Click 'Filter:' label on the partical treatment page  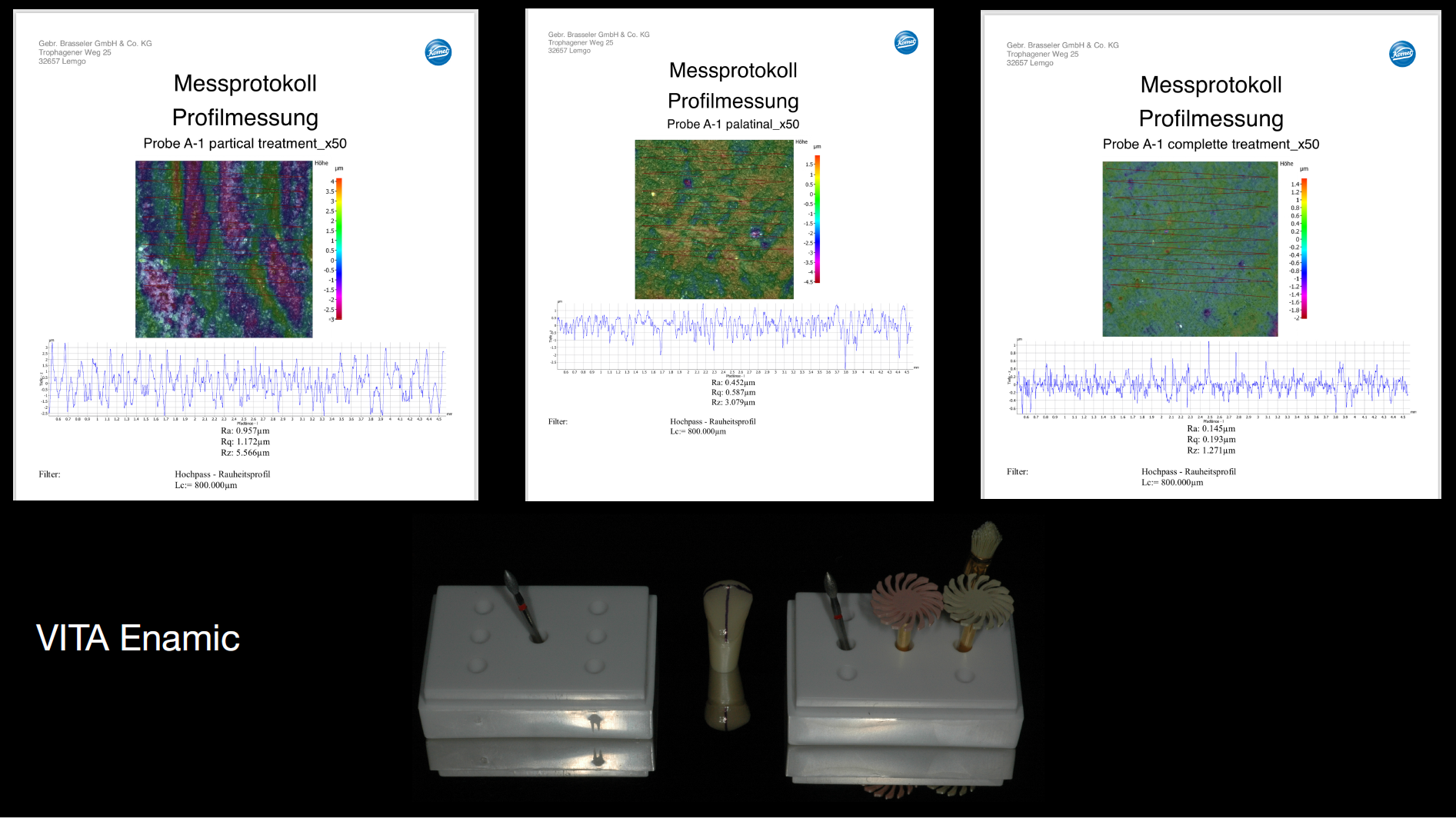[x=49, y=474]
